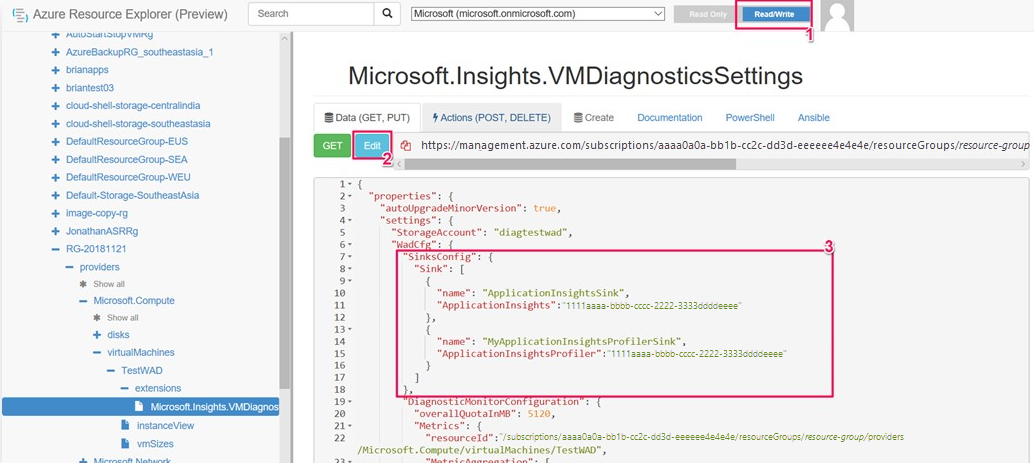Click the Edit button
The image size is (1034, 463).
coord(373,146)
